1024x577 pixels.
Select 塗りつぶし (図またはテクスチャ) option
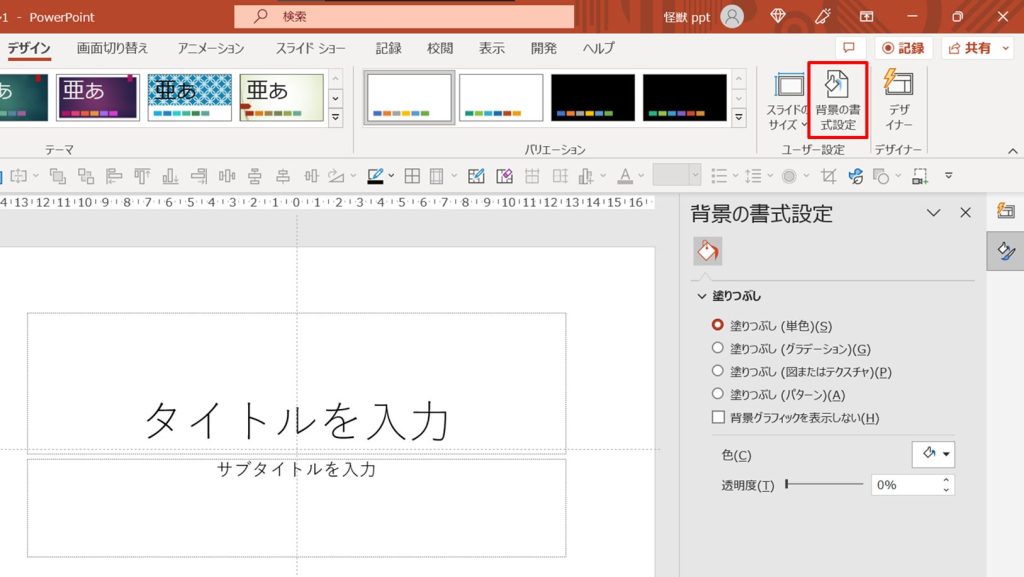click(717, 371)
